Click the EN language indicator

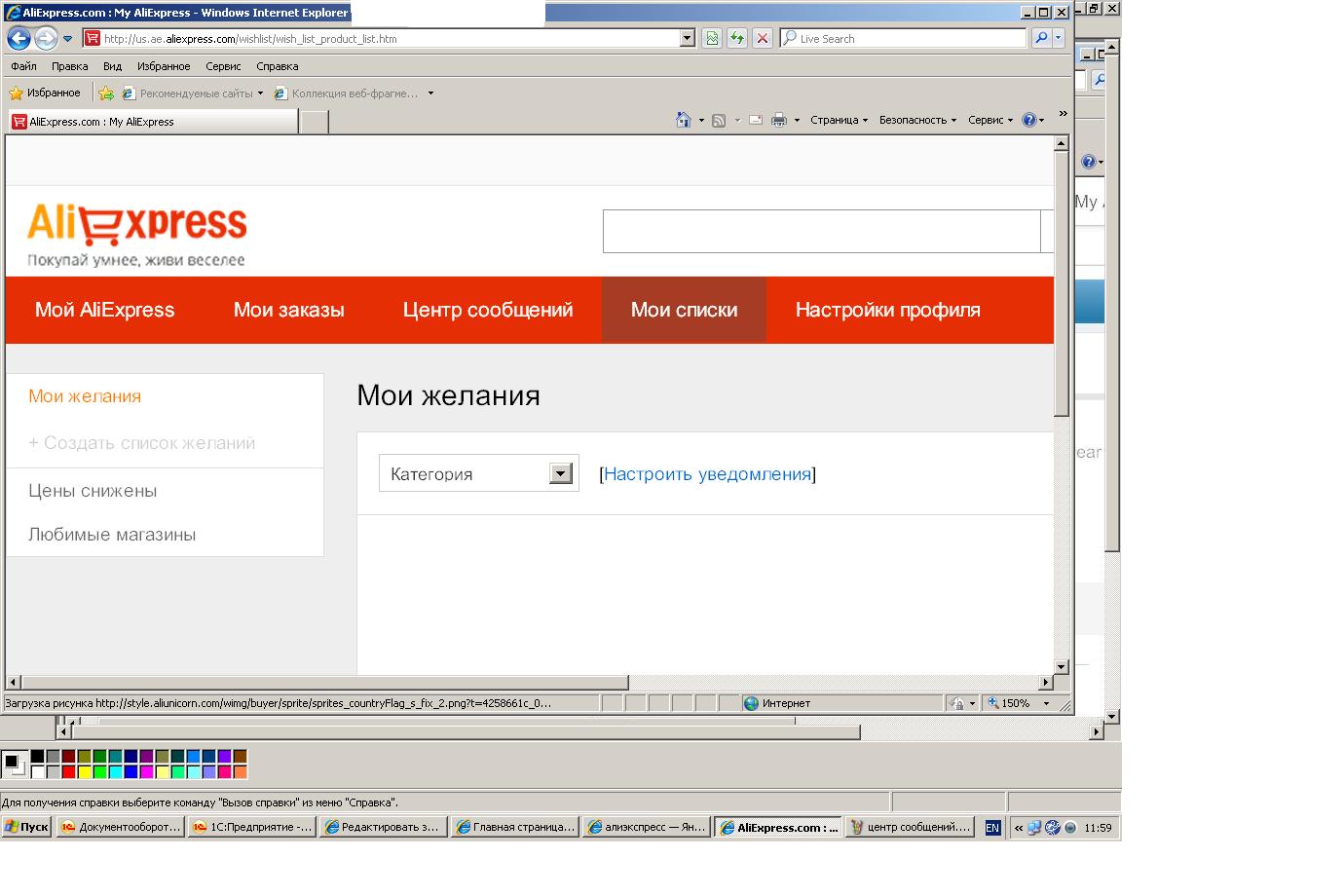coord(992,828)
